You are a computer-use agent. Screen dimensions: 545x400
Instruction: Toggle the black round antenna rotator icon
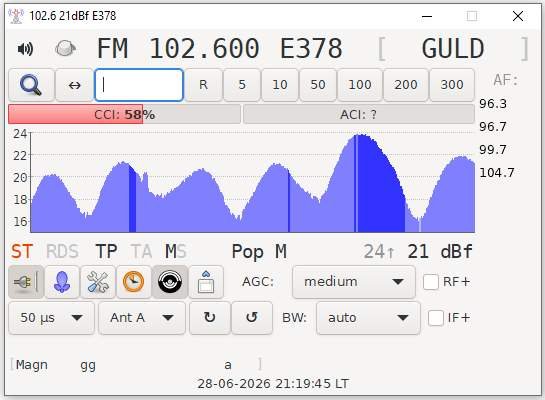pyautogui.click(x=170, y=282)
